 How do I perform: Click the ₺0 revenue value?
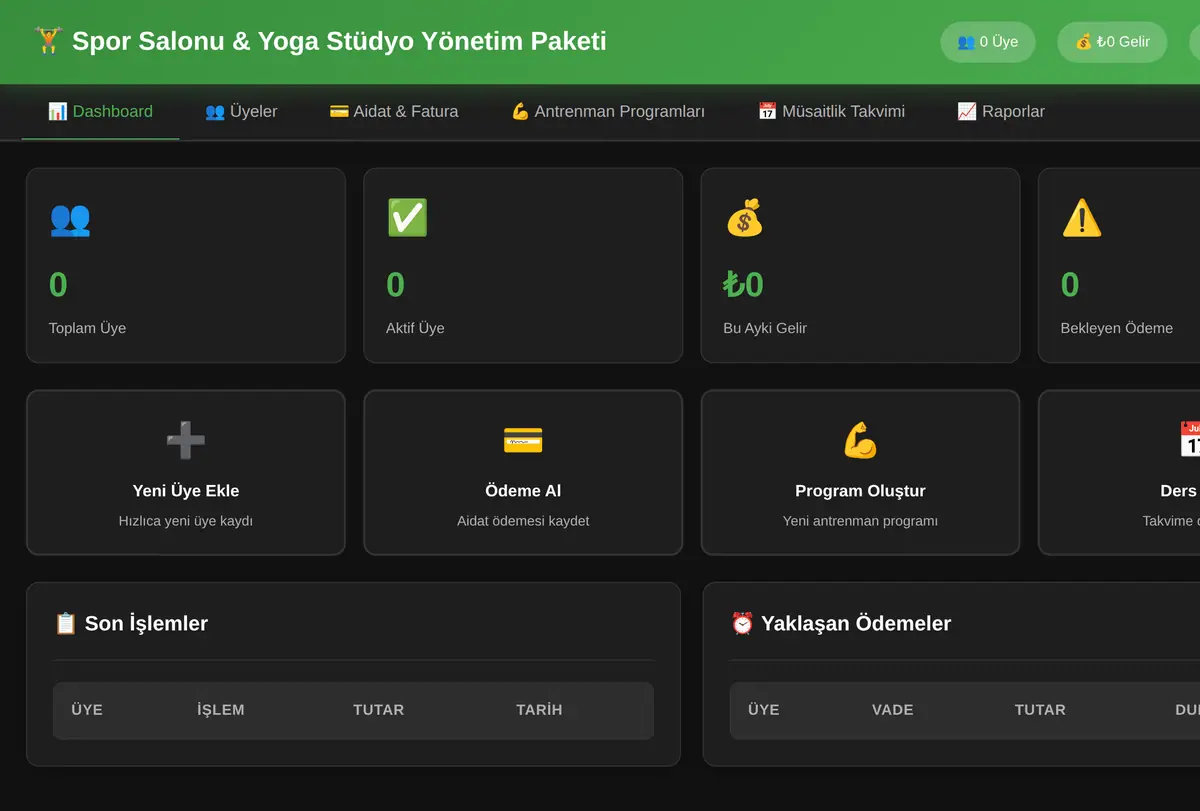tap(744, 285)
